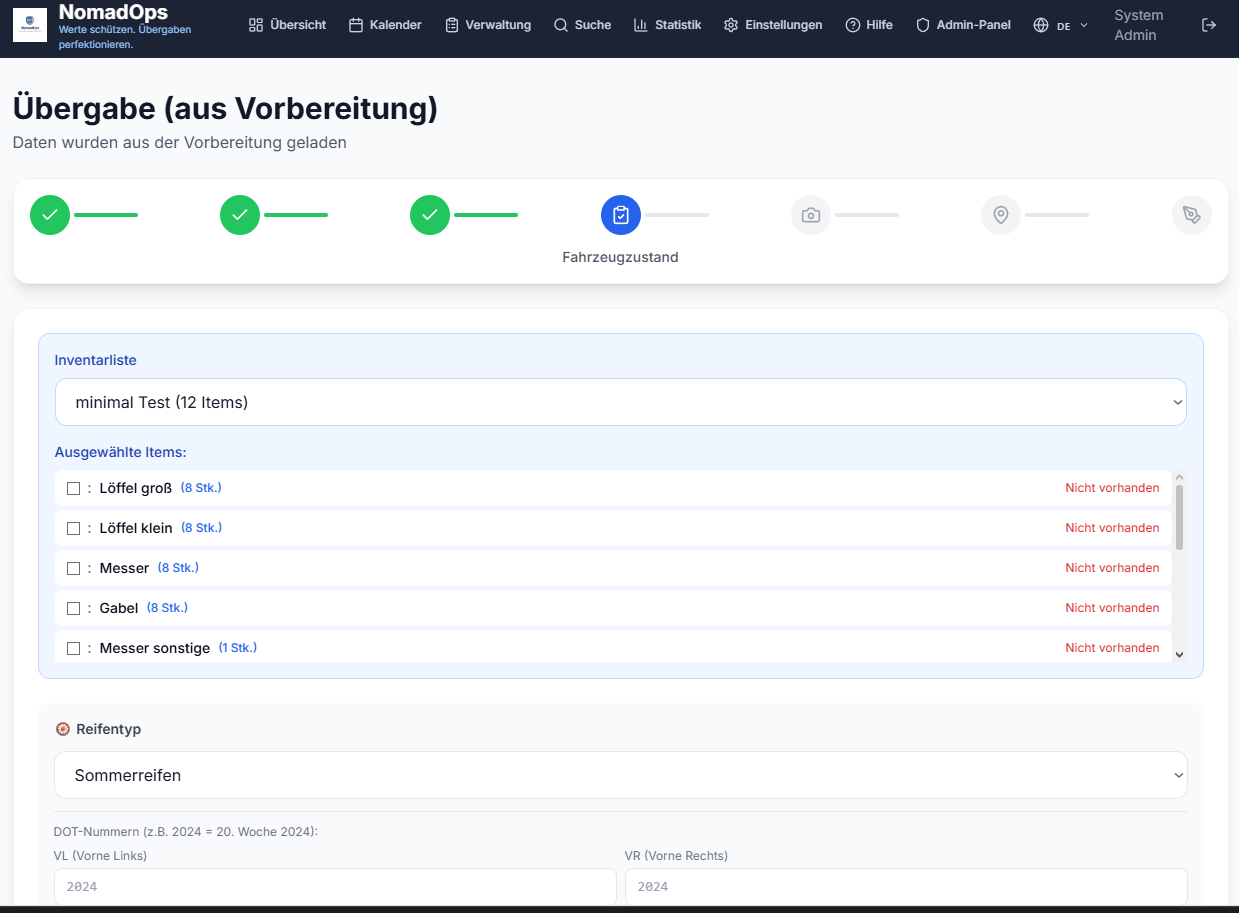
Task: Open the Admin-Panel menu item
Action: (x=963, y=25)
